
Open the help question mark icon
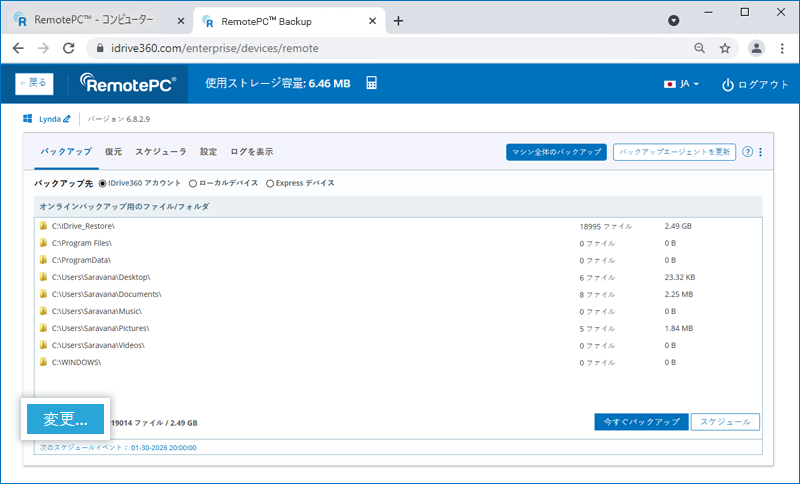747,151
